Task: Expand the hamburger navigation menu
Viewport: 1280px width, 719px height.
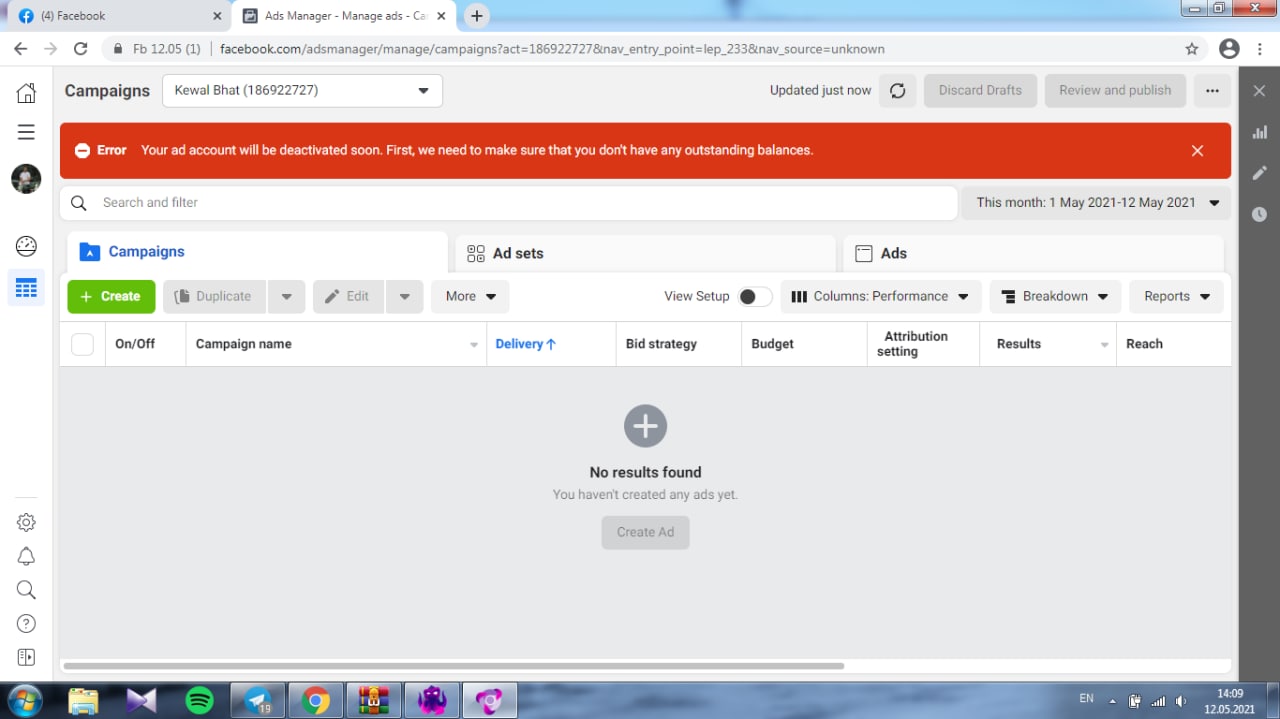Action: coord(26,132)
